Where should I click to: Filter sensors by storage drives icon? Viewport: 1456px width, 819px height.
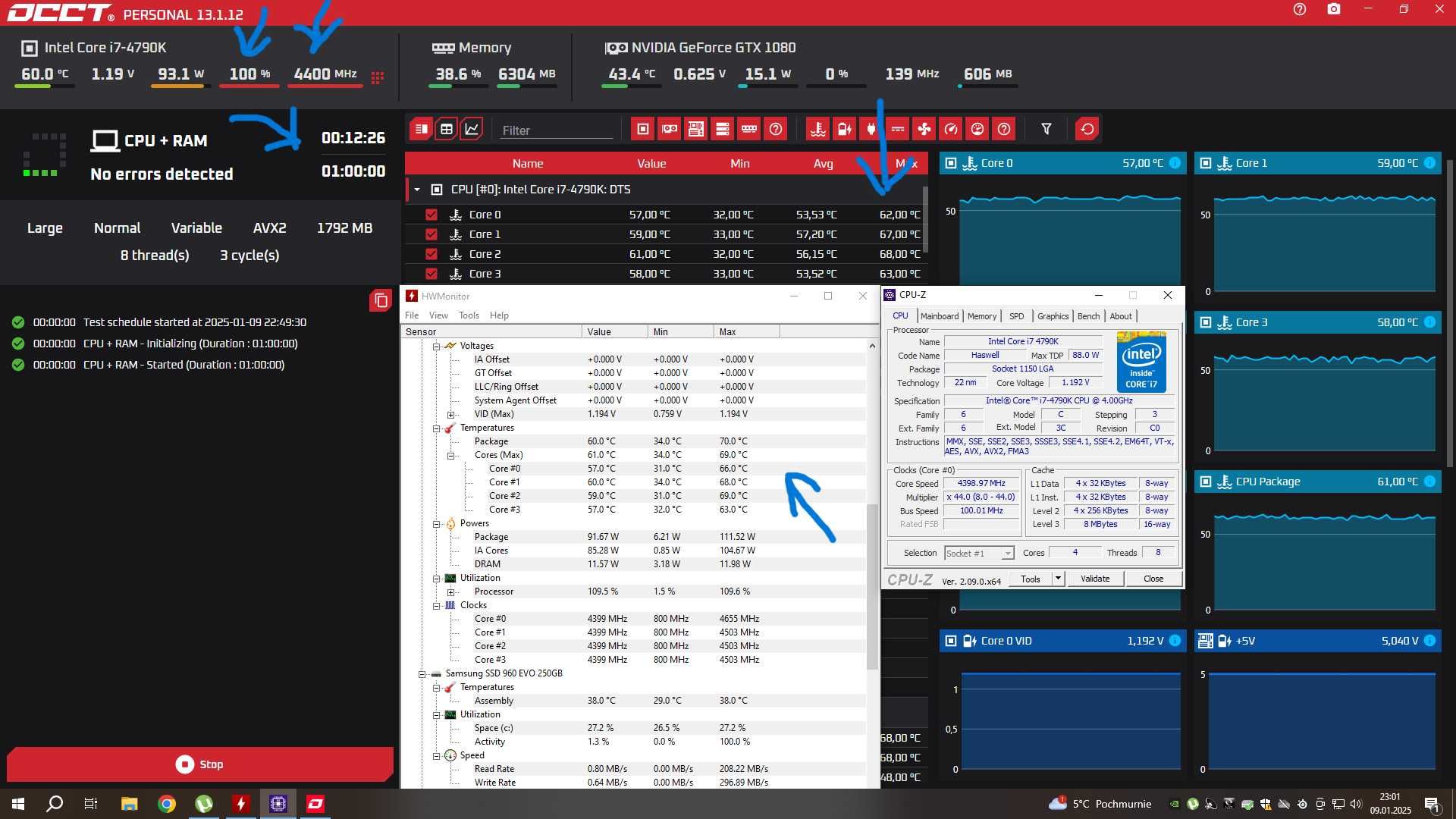click(x=722, y=129)
